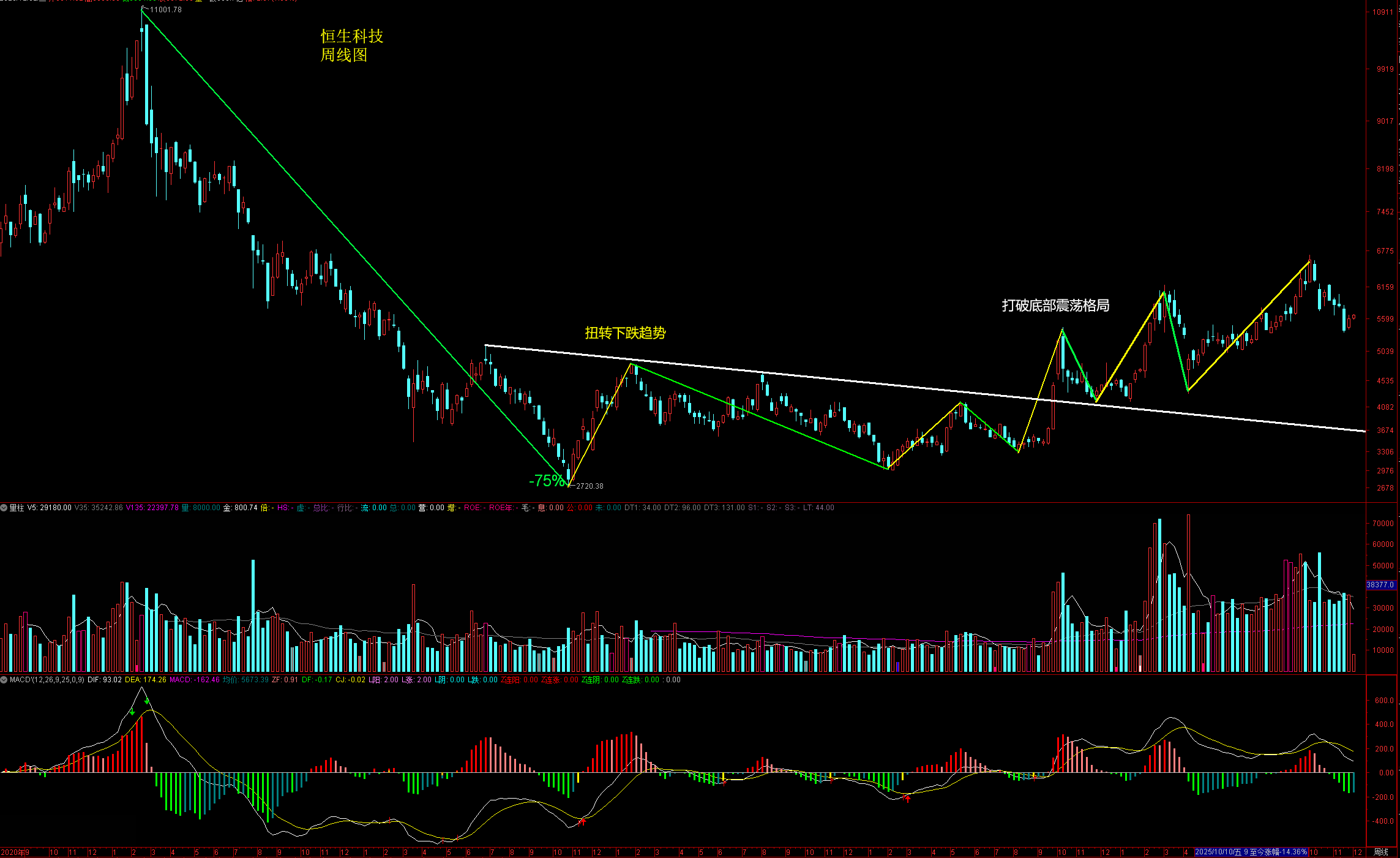Click the 2020年9 start label on timeline

(x=15, y=852)
